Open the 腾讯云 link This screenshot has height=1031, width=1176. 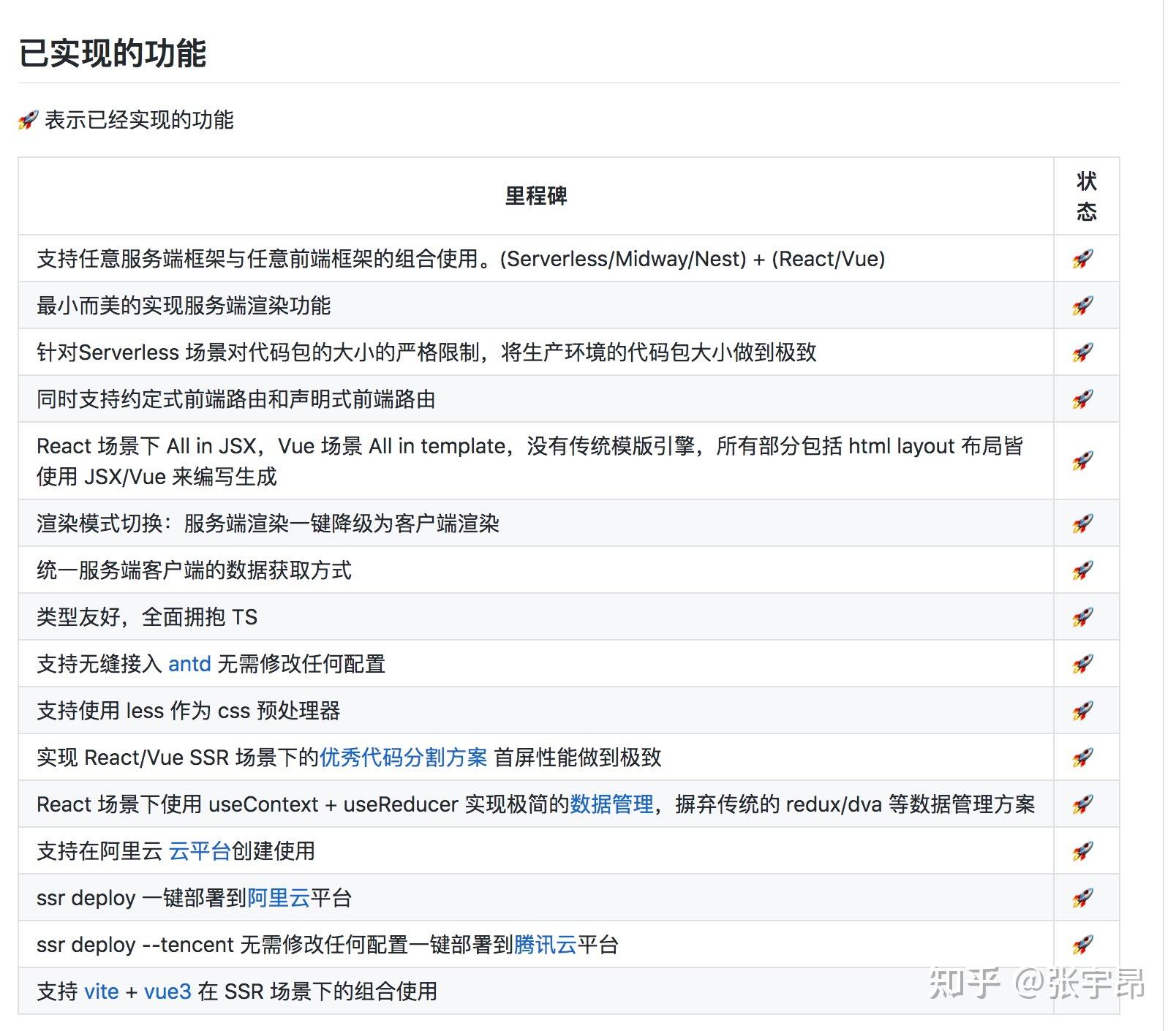point(546,945)
